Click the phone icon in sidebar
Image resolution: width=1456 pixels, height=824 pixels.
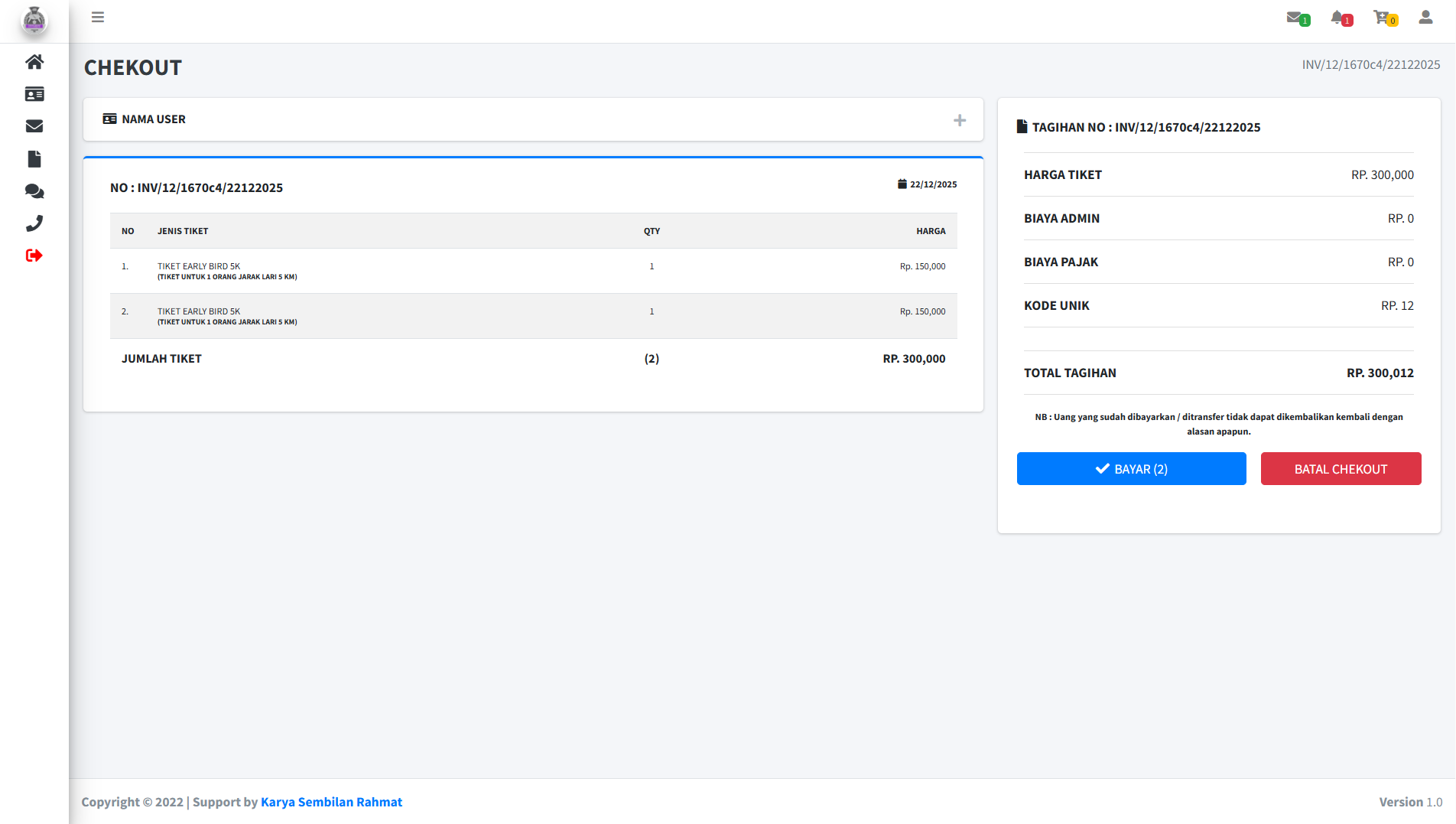point(34,223)
